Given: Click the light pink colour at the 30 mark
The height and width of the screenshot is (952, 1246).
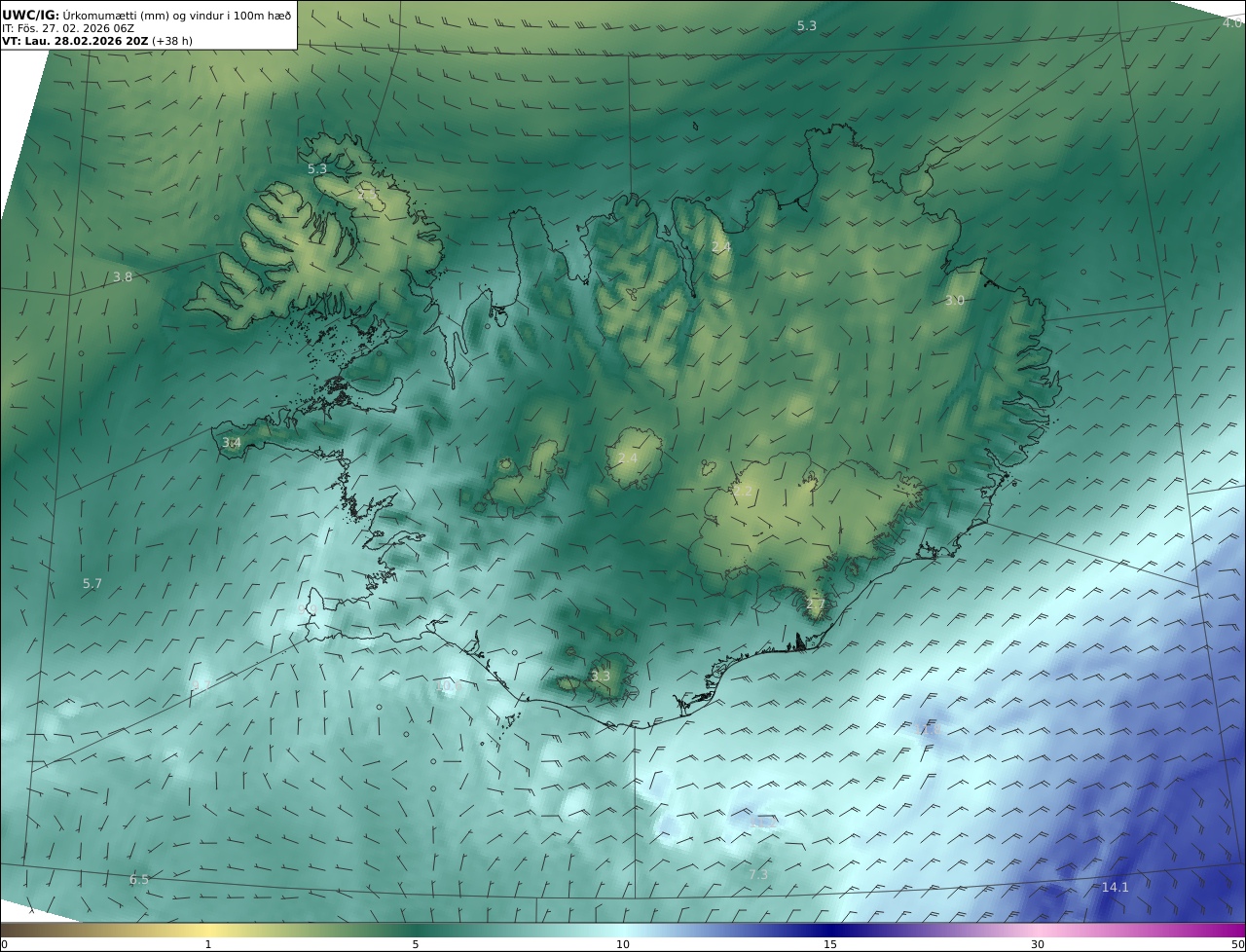Looking at the screenshot, I should (1038, 930).
